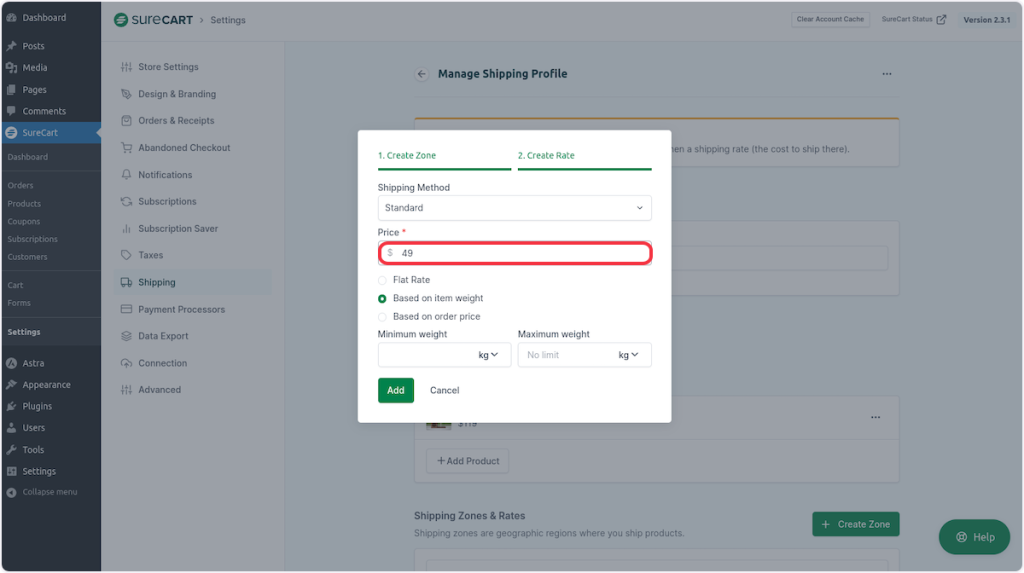Click the Abandoned Checkout cart icon
Viewport: 1024px width, 573px height.
tap(126, 148)
